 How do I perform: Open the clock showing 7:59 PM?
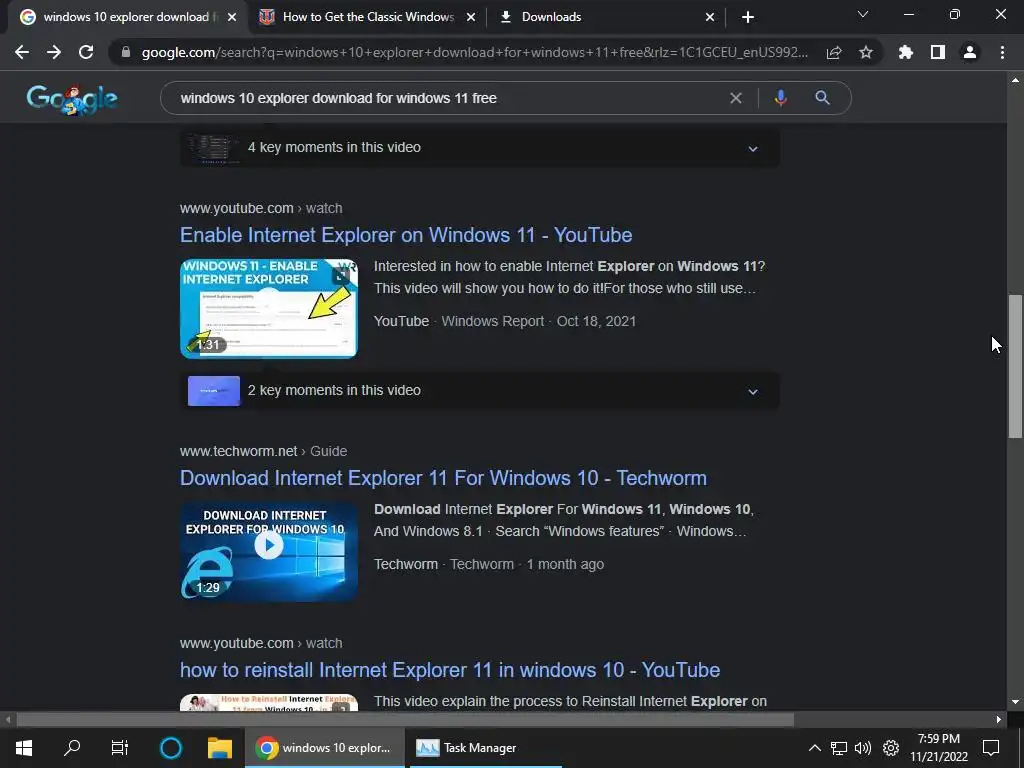[x=939, y=748]
